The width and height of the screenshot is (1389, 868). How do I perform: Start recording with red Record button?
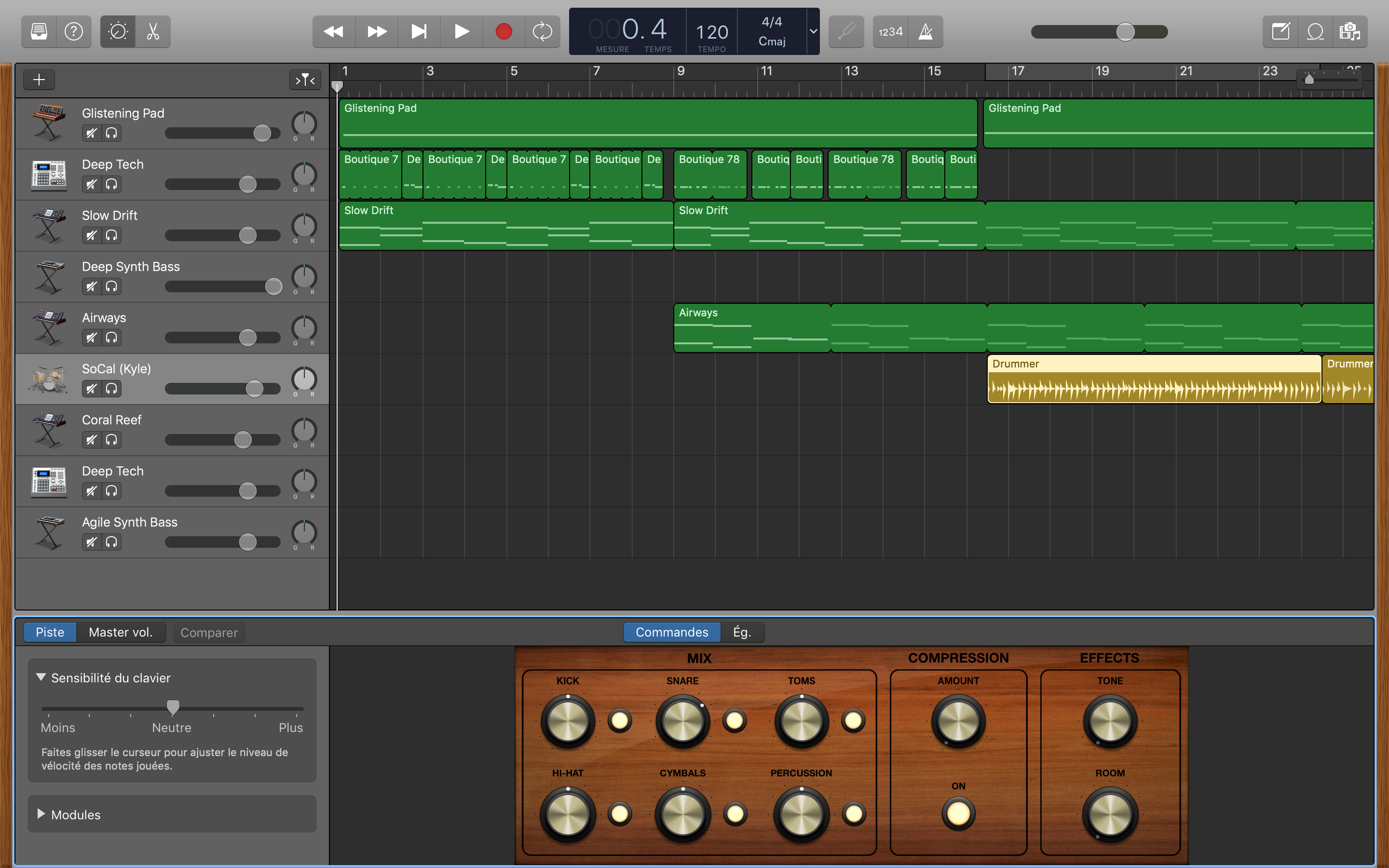coord(504,31)
